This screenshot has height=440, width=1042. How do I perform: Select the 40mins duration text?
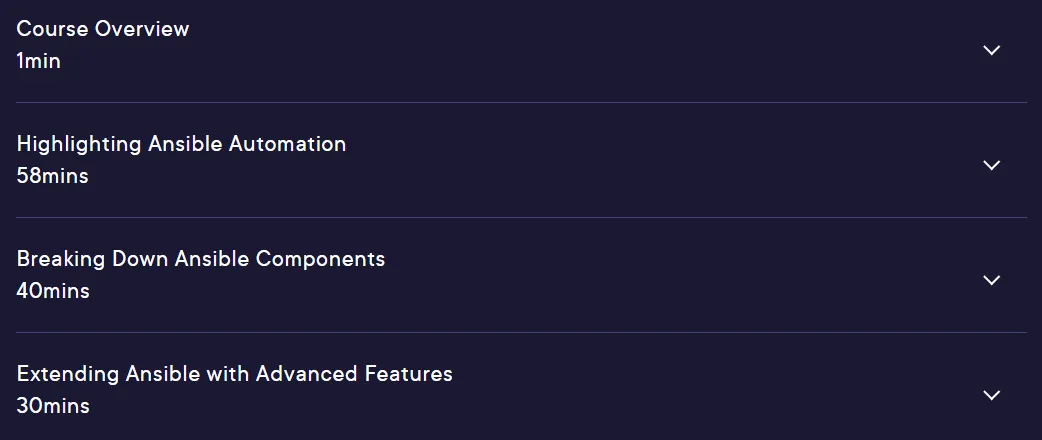[53, 291]
